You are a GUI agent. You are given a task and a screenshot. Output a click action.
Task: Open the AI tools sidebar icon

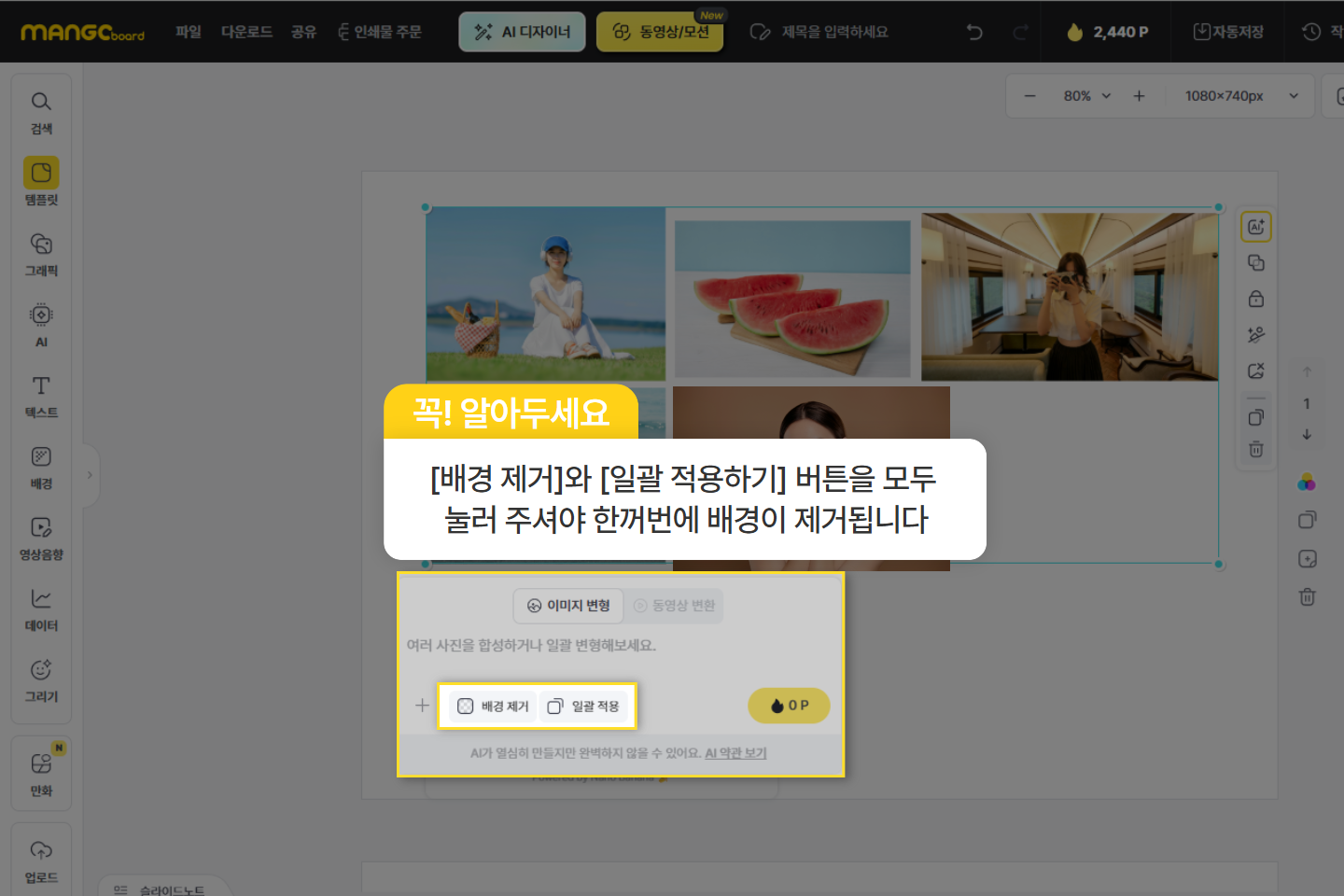tap(41, 325)
